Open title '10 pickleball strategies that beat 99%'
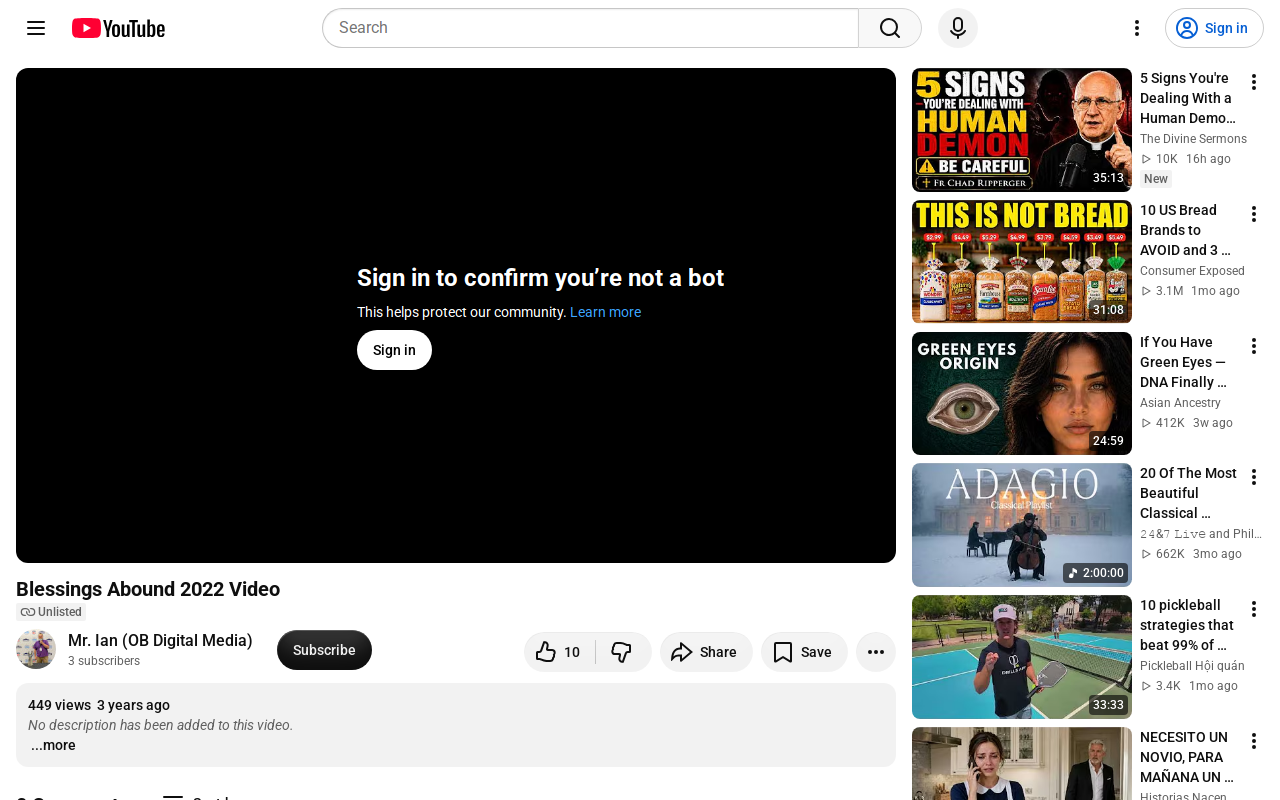 1187,625
